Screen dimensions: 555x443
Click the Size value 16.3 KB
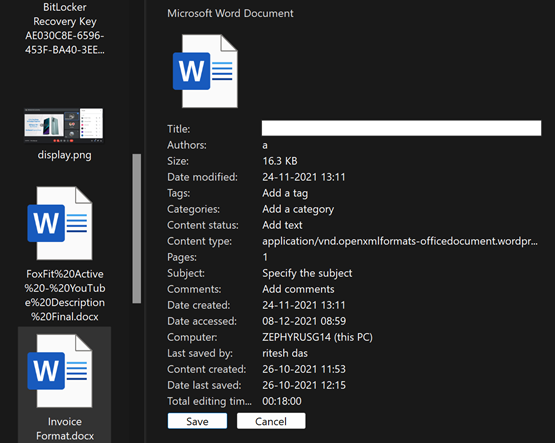[280, 161]
